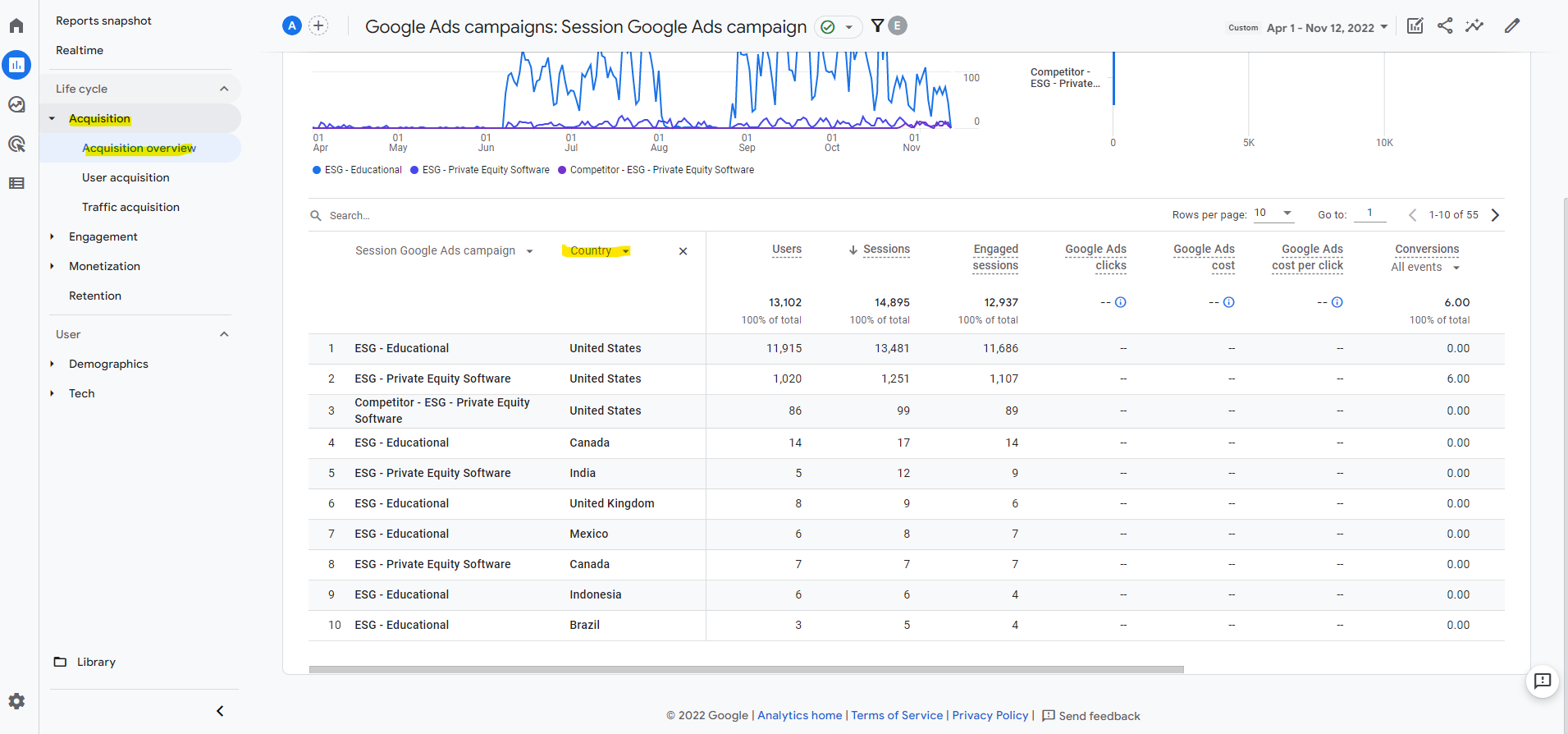Open Admin settings gear

16,701
